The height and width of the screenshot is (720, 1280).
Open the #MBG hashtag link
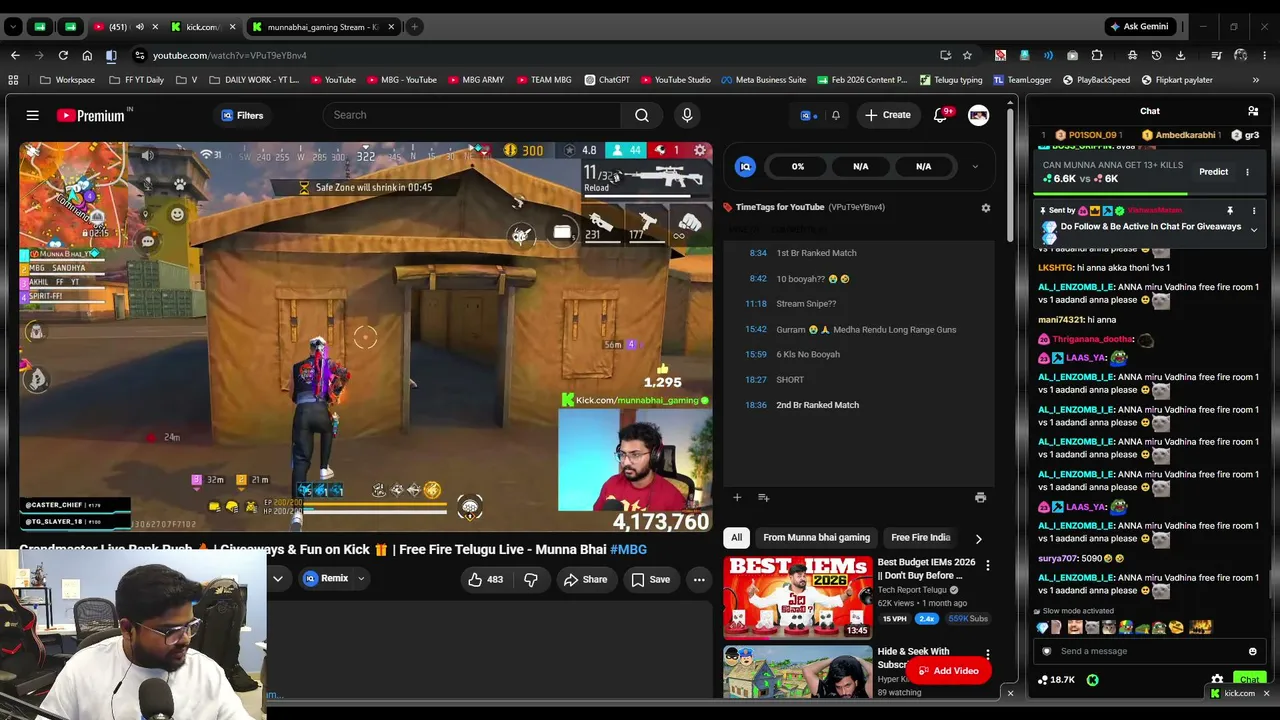[628, 549]
